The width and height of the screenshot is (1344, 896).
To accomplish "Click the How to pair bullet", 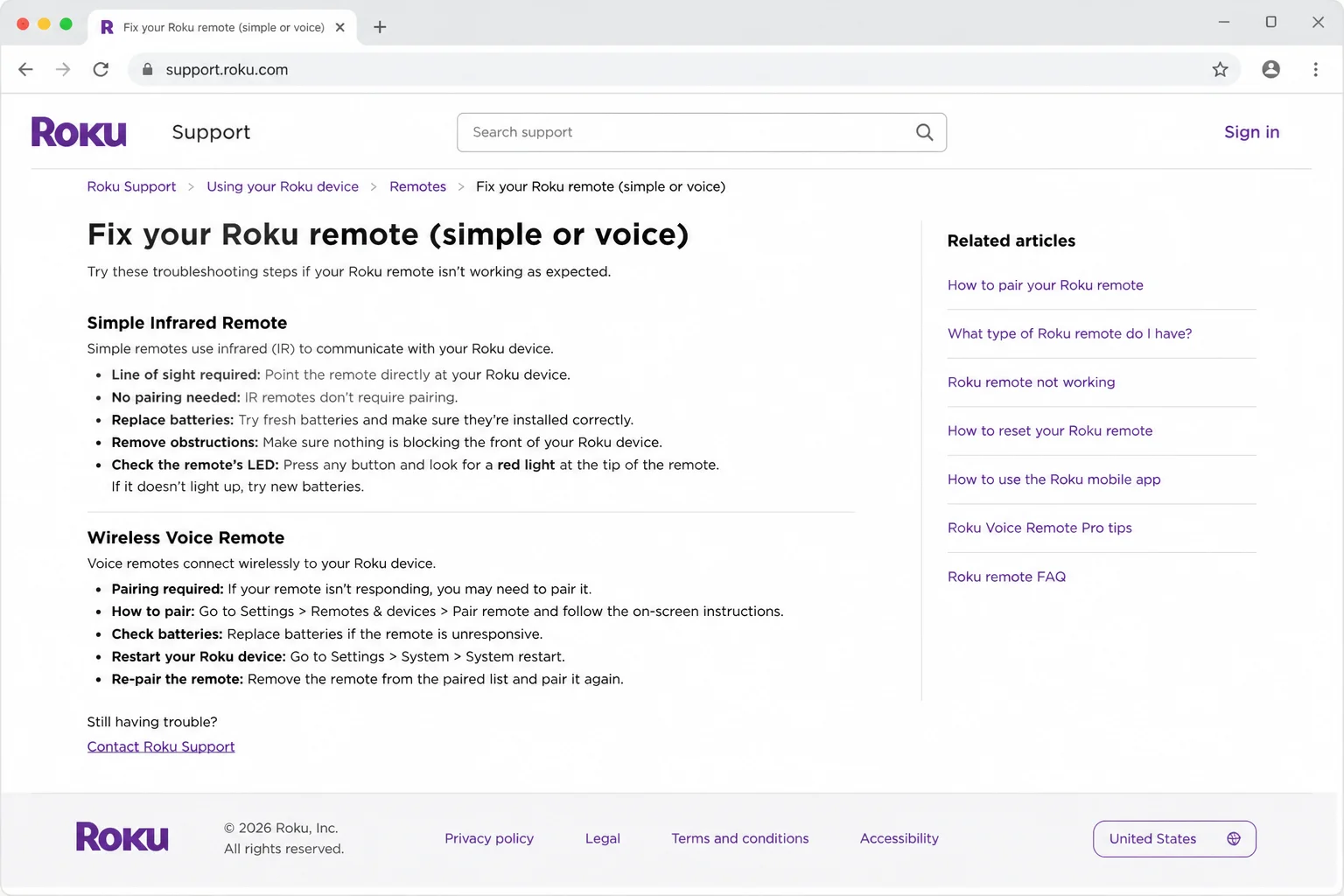I will (447, 612).
